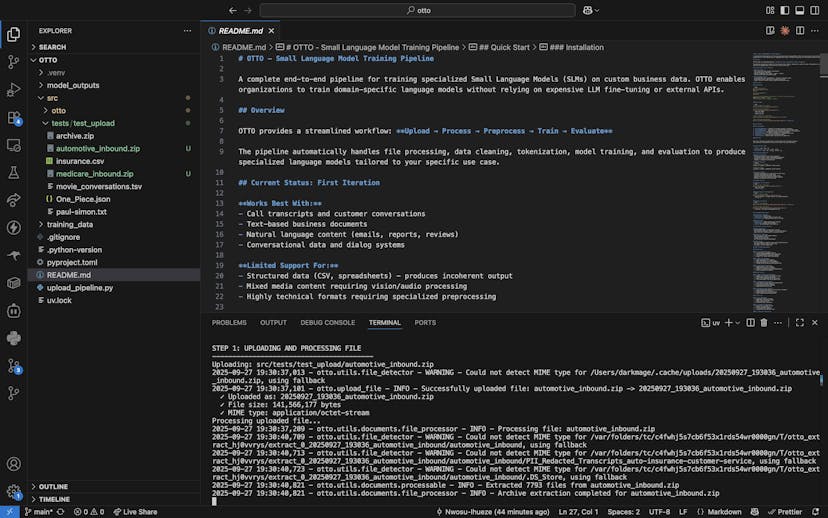Open the Extensions view
The image size is (828, 518).
pos(13,118)
